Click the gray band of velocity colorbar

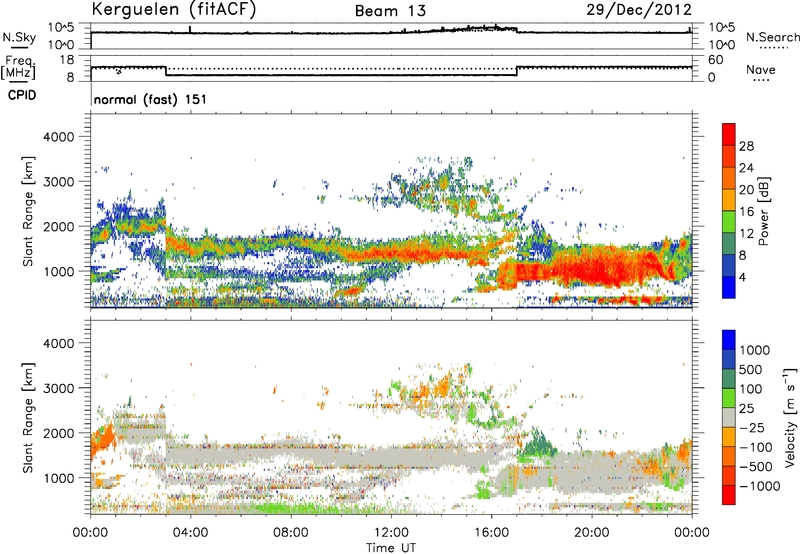pyautogui.click(x=729, y=417)
